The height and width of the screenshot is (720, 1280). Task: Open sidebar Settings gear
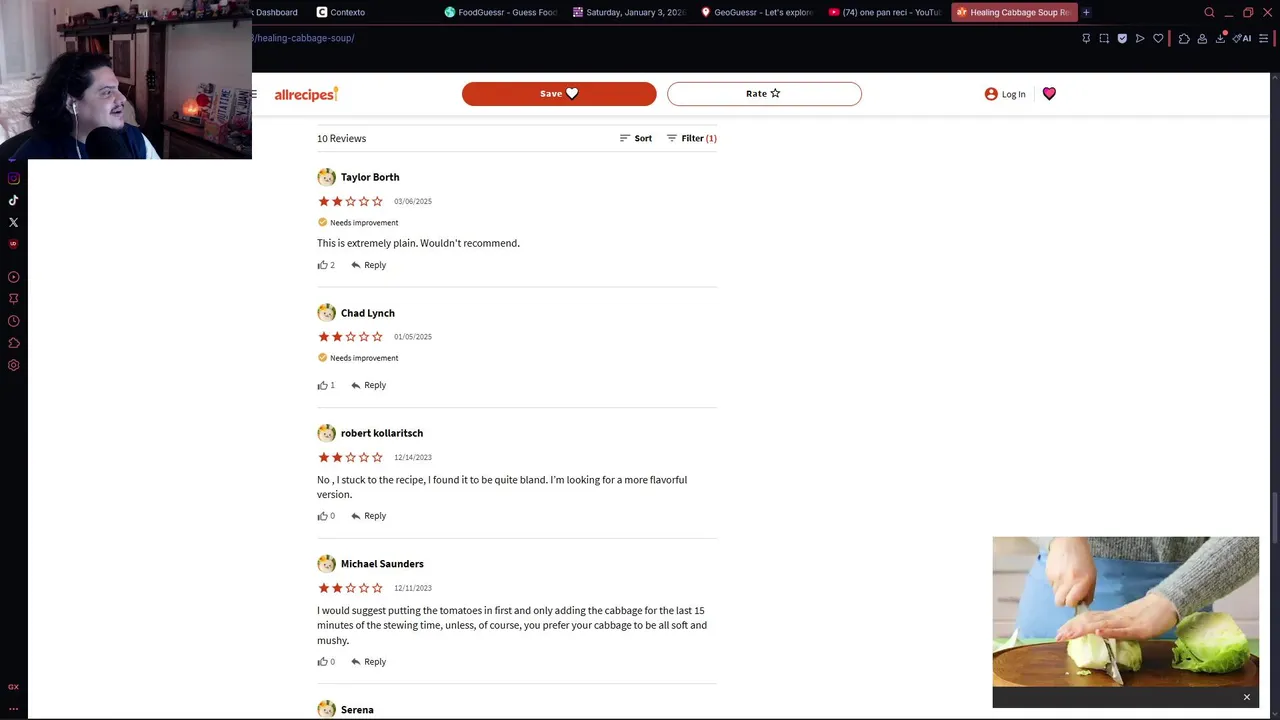(13, 365)
